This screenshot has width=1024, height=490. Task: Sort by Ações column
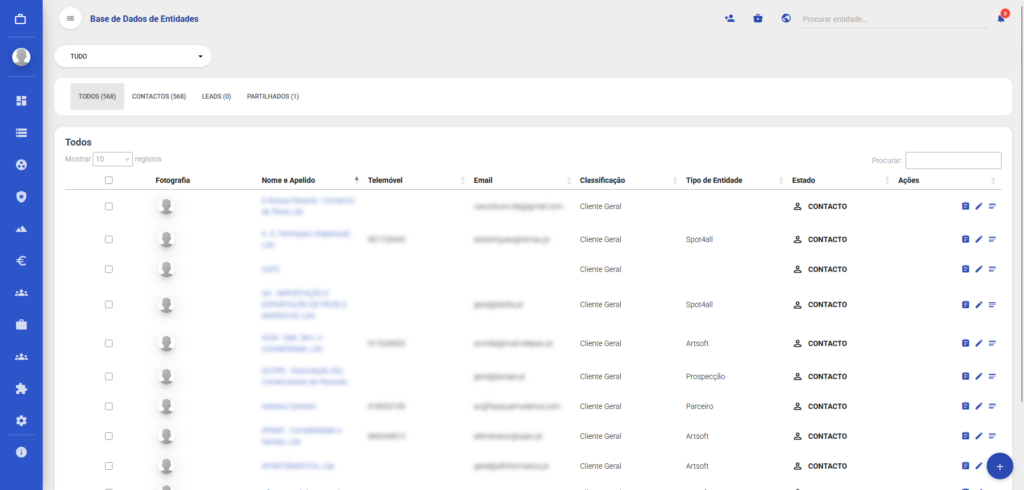click(946, 180)
